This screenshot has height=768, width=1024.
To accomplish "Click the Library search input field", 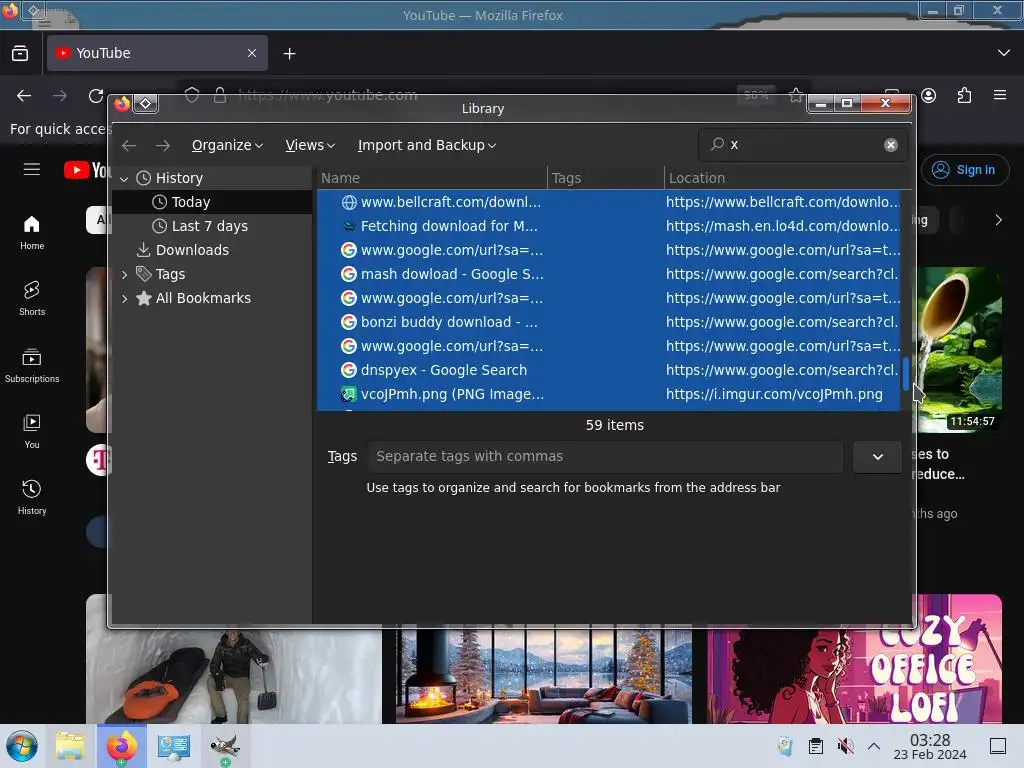I will pyautogui.click(x=803, y=144).
